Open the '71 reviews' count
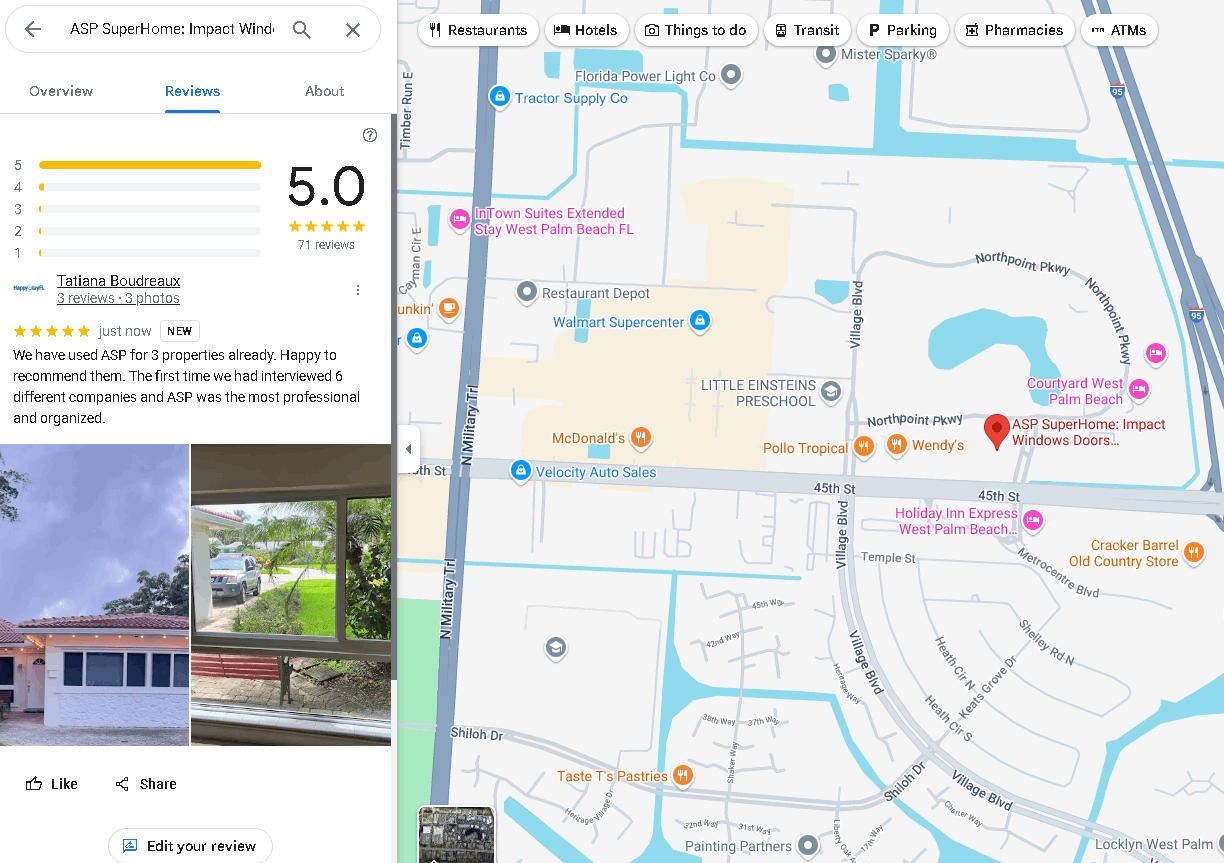Image resolution: width=1224 pixels, height=863 pixels. (x=326, y=245)
